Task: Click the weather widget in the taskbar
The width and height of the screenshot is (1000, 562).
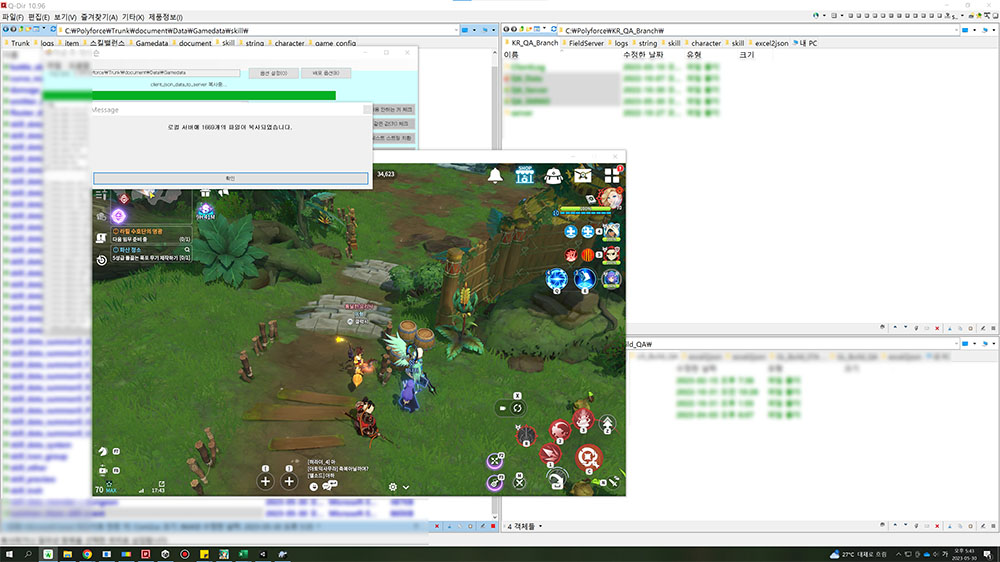Action: pos(858,554)
